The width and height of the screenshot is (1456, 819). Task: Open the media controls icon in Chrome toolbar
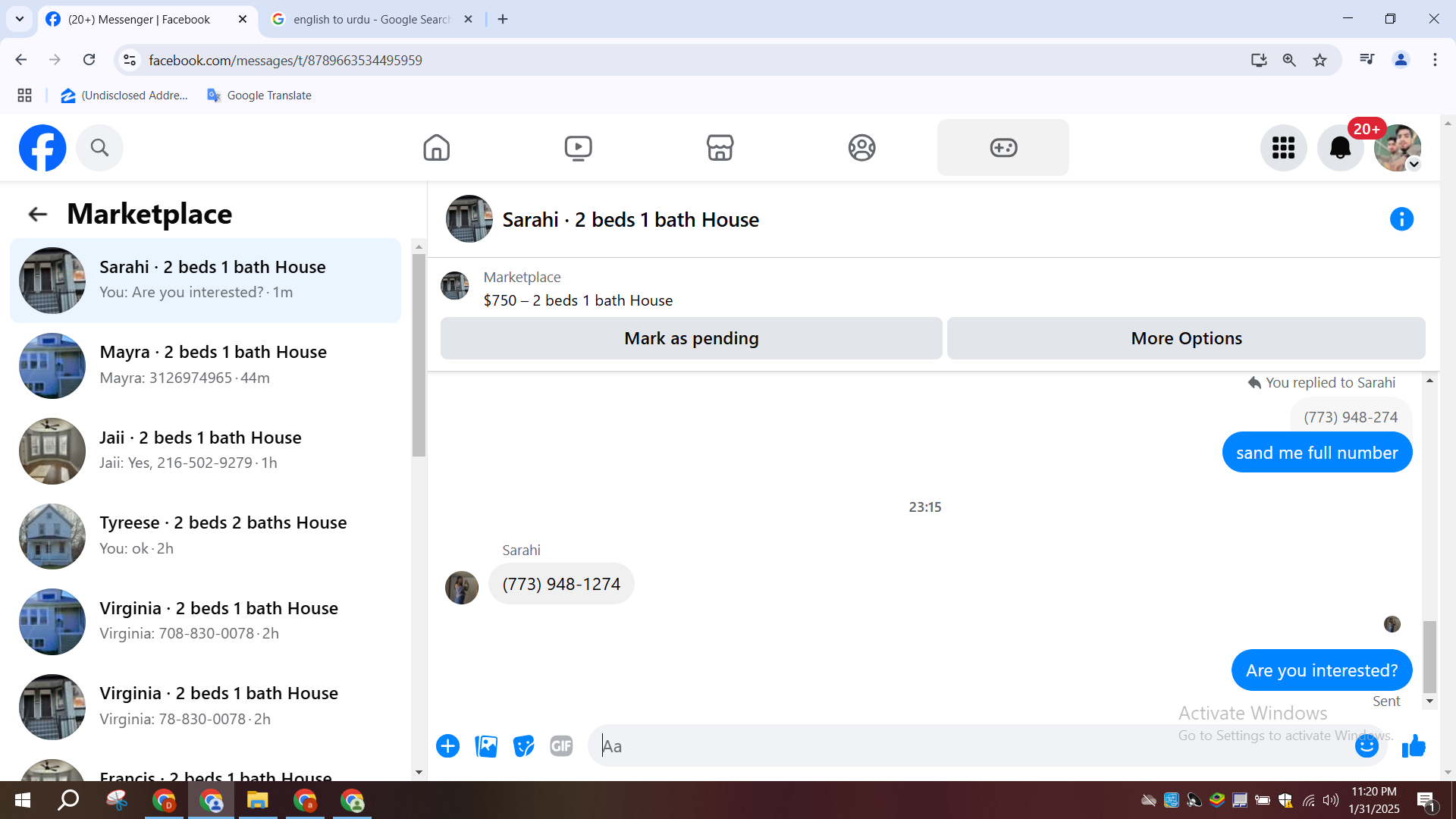(x=1367, y=59)
